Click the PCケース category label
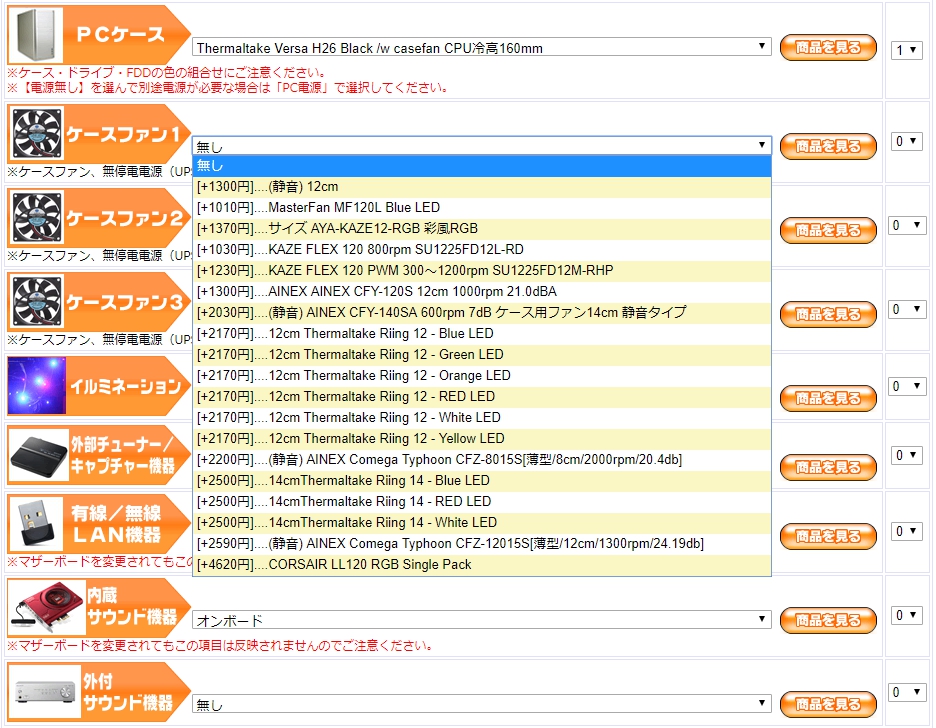Screen dimensions: 936x728 coord(121,34)
